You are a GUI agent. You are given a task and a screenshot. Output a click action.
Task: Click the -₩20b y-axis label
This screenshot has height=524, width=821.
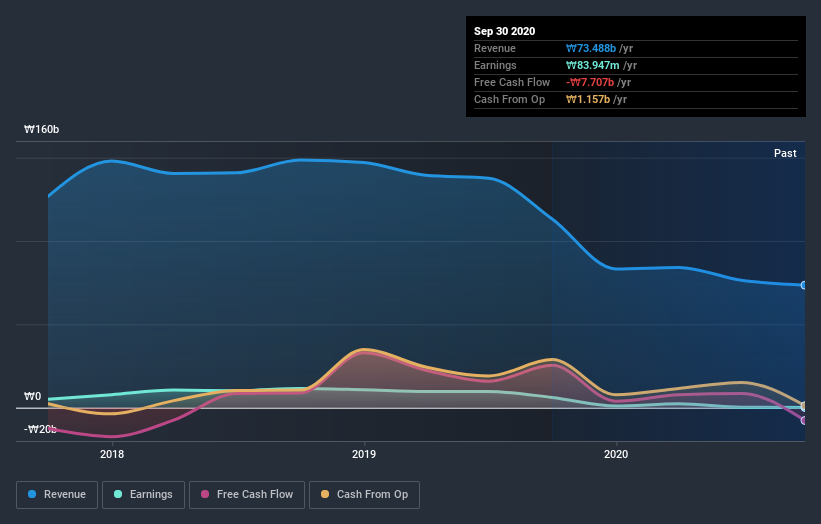(x=40, y=429)
